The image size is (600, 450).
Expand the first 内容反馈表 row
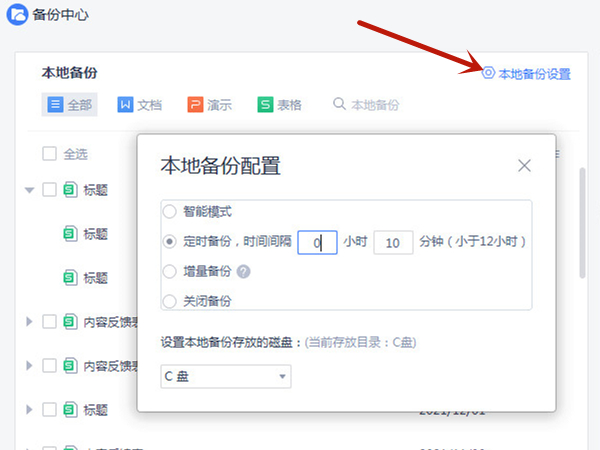click(x=29, y=322)
